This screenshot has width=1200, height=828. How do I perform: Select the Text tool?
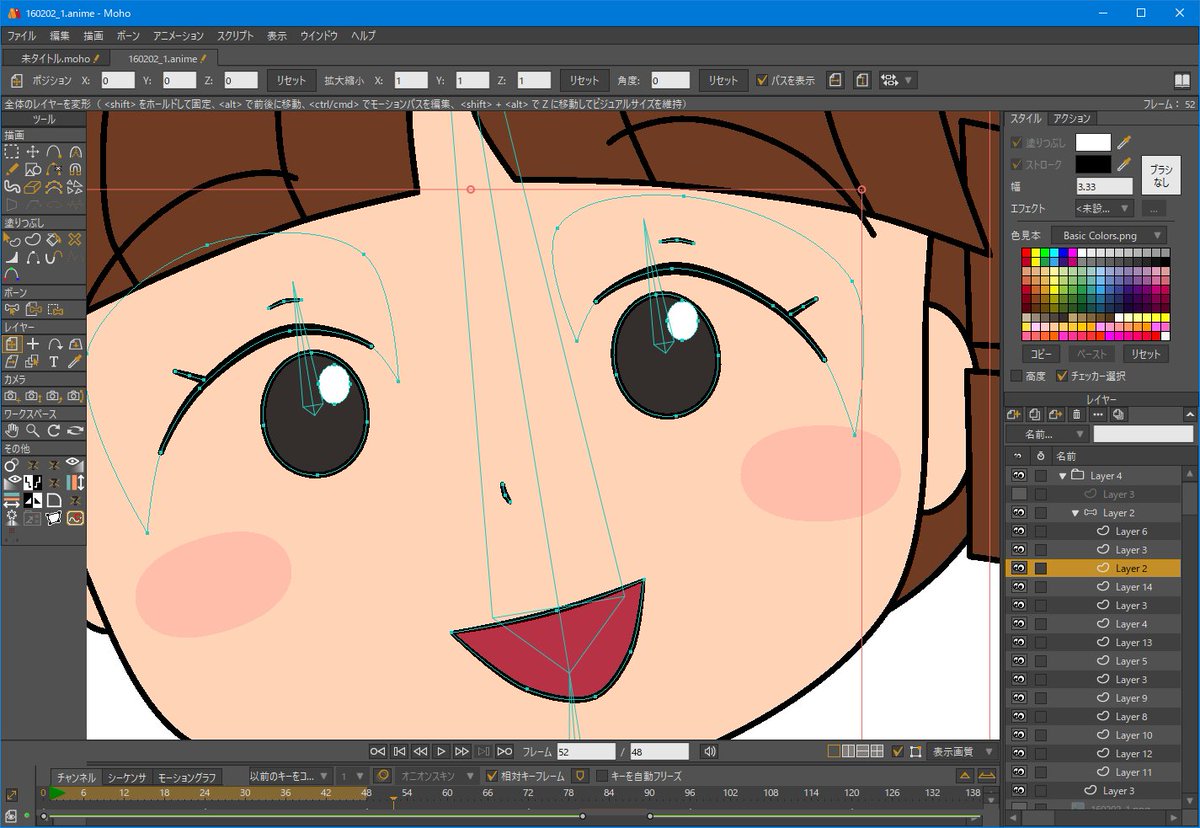click(54, 361)
